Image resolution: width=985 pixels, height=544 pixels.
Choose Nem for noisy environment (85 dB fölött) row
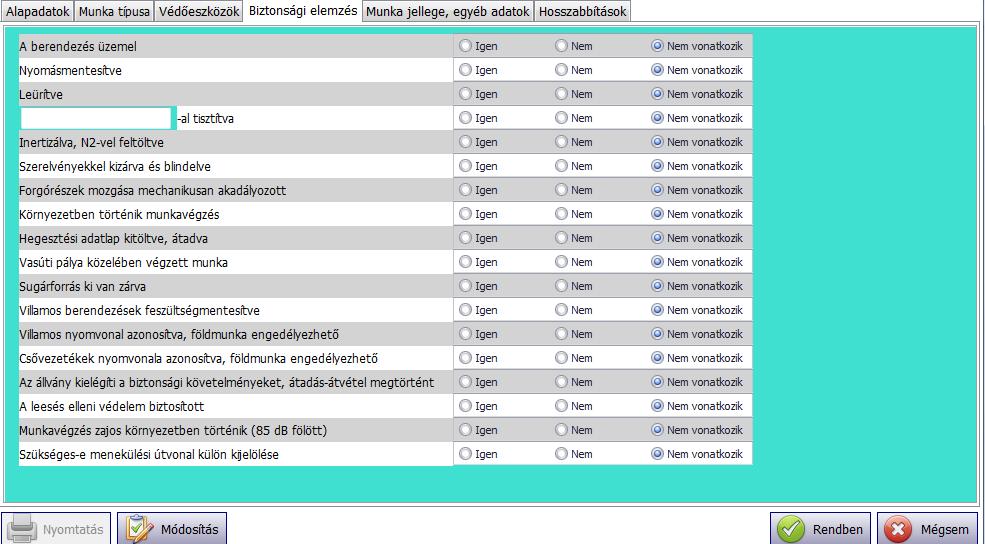pyautogui.click(x=574, y=430)
